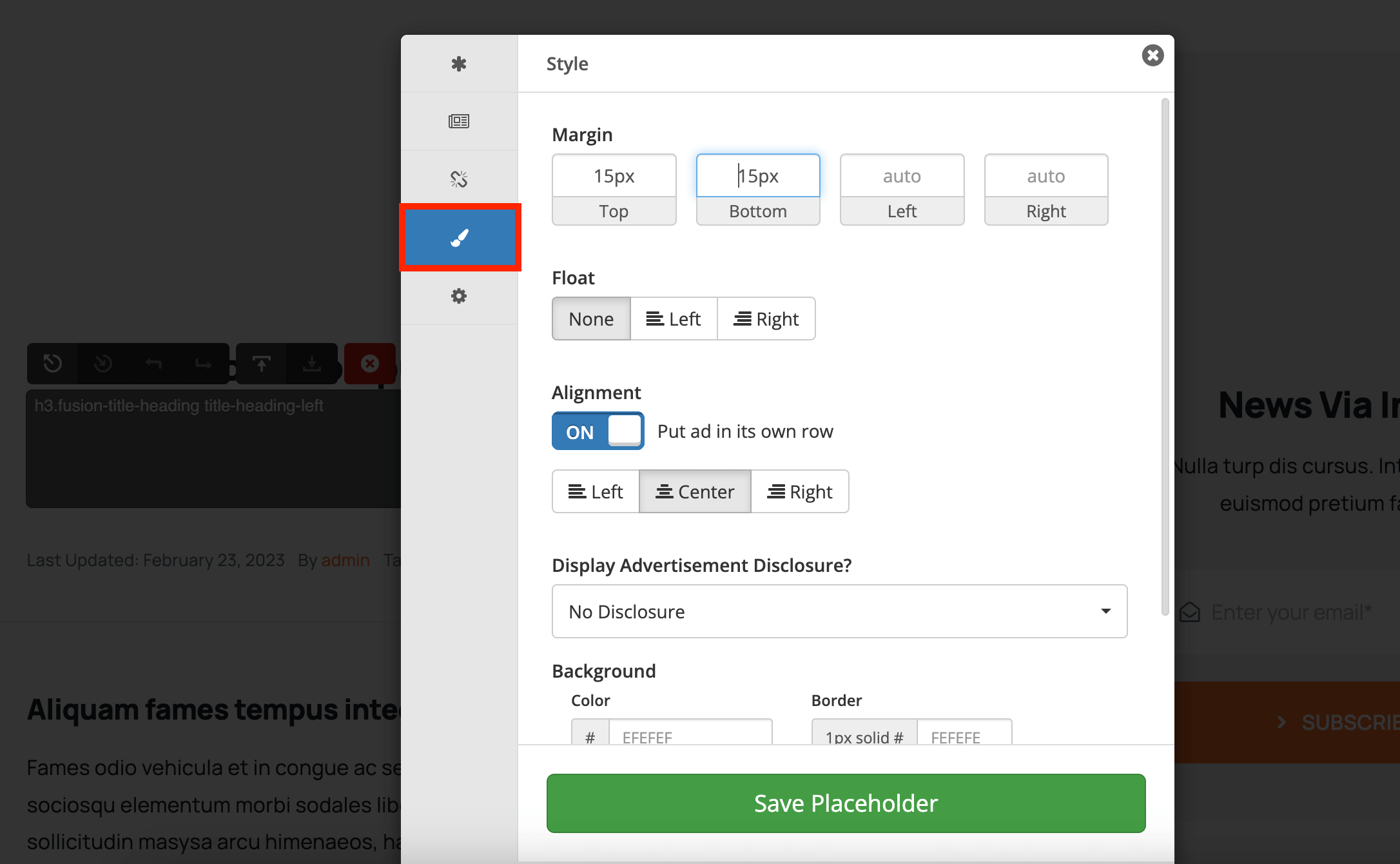Close the Style dialog with the X icon
This screenshot has height=864, width=1400.
pyautogui.click(x=1152, y=55)
